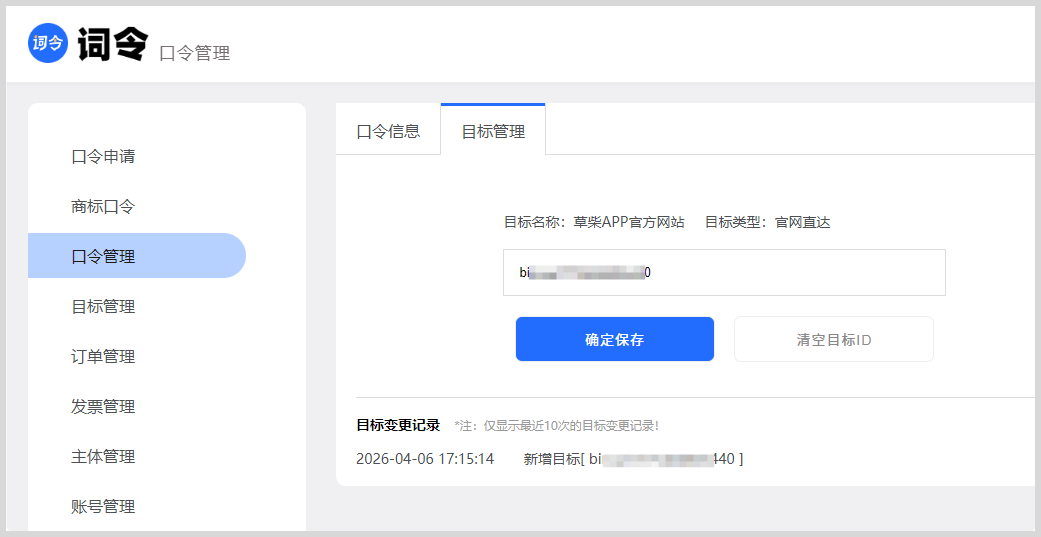Open 账号管理 in the sidebar
1041x537 pixels.
(x=103, y=506)
